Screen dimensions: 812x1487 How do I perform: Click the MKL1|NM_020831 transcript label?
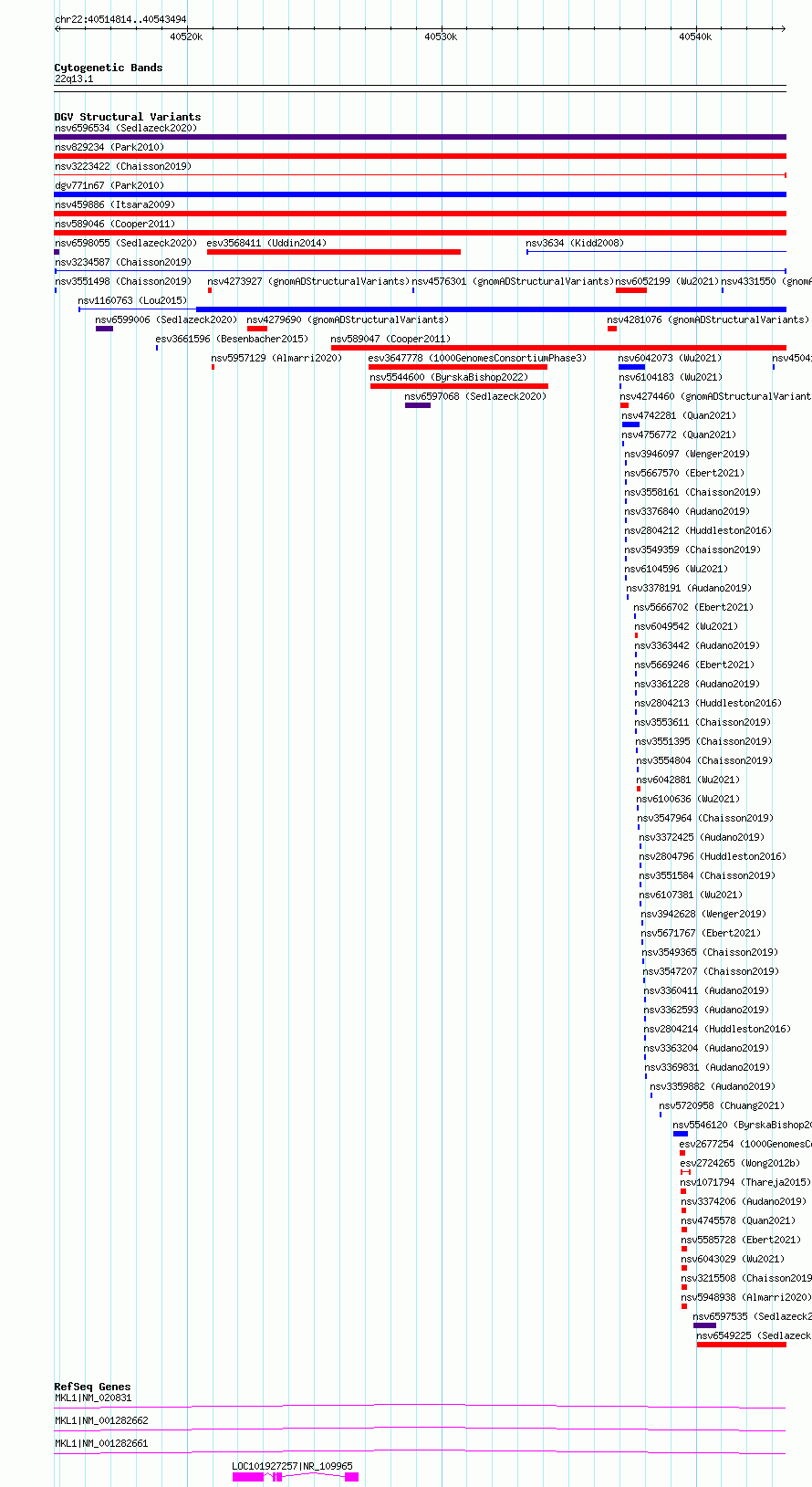click(x=93, y=1398)
